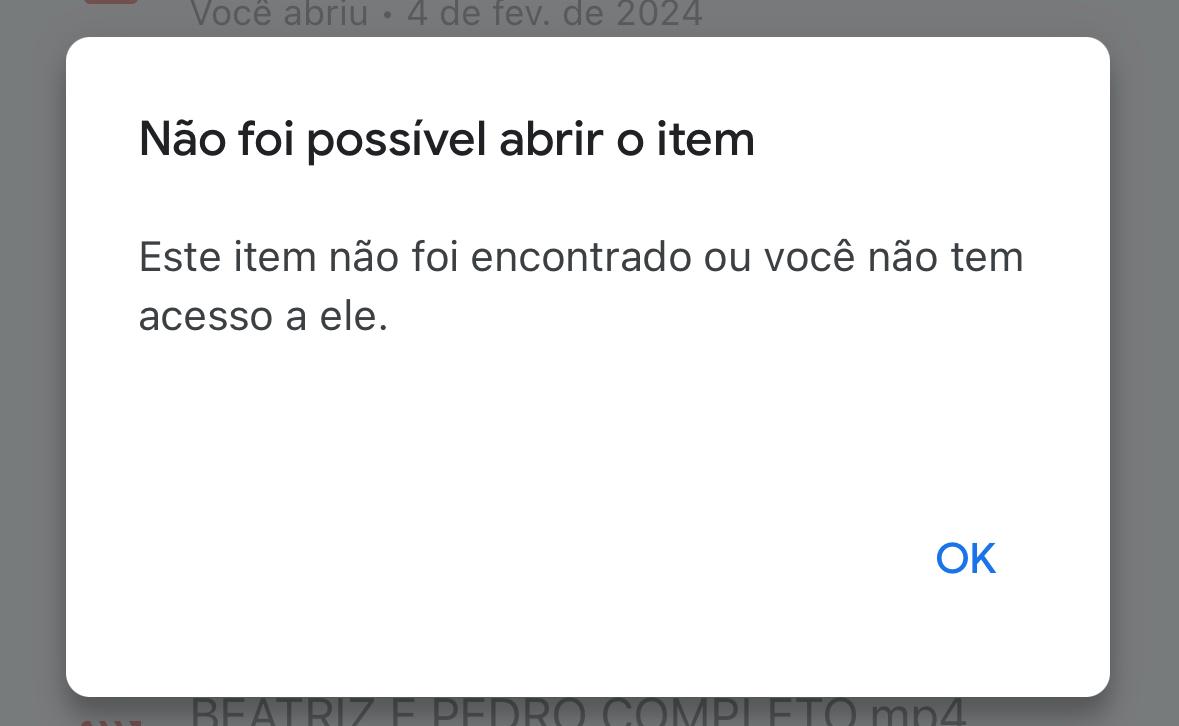Click the dimmed background to dismiss the popup
Image resolution: width=1179 pixels, height=726 pixels.
[x=30, y=400]
